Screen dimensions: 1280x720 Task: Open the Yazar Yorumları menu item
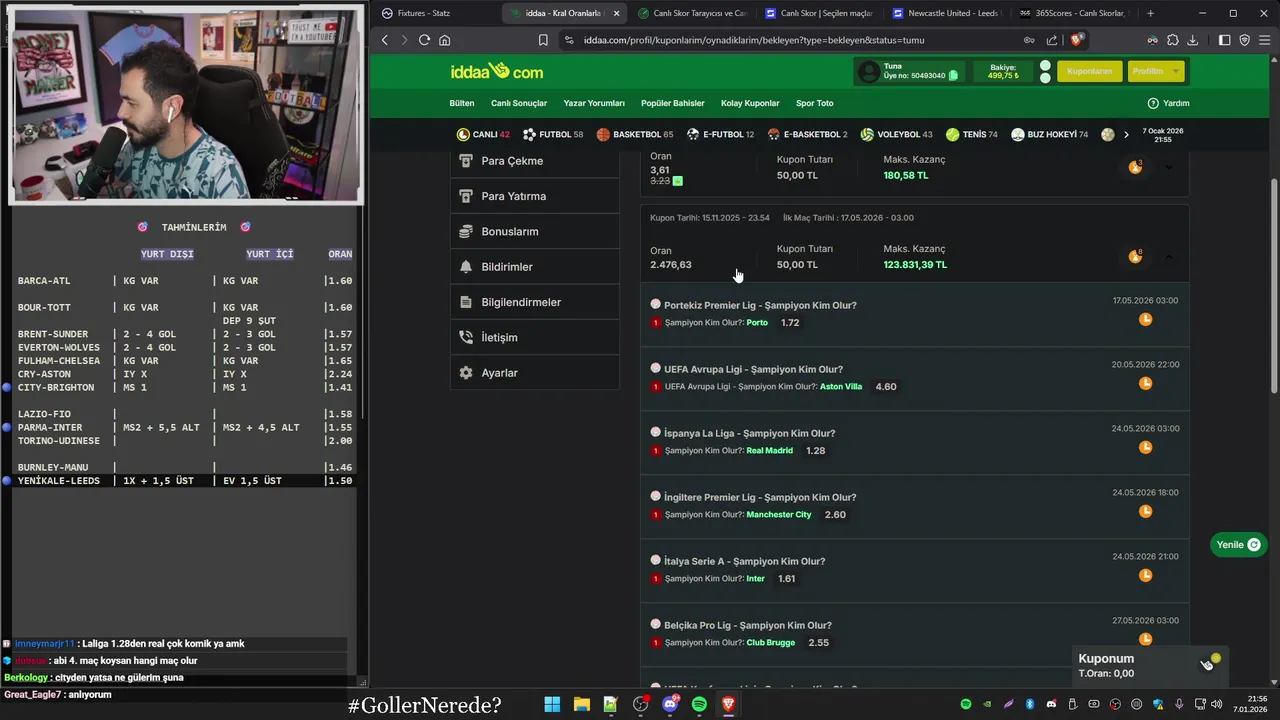(x=594, y=103)
